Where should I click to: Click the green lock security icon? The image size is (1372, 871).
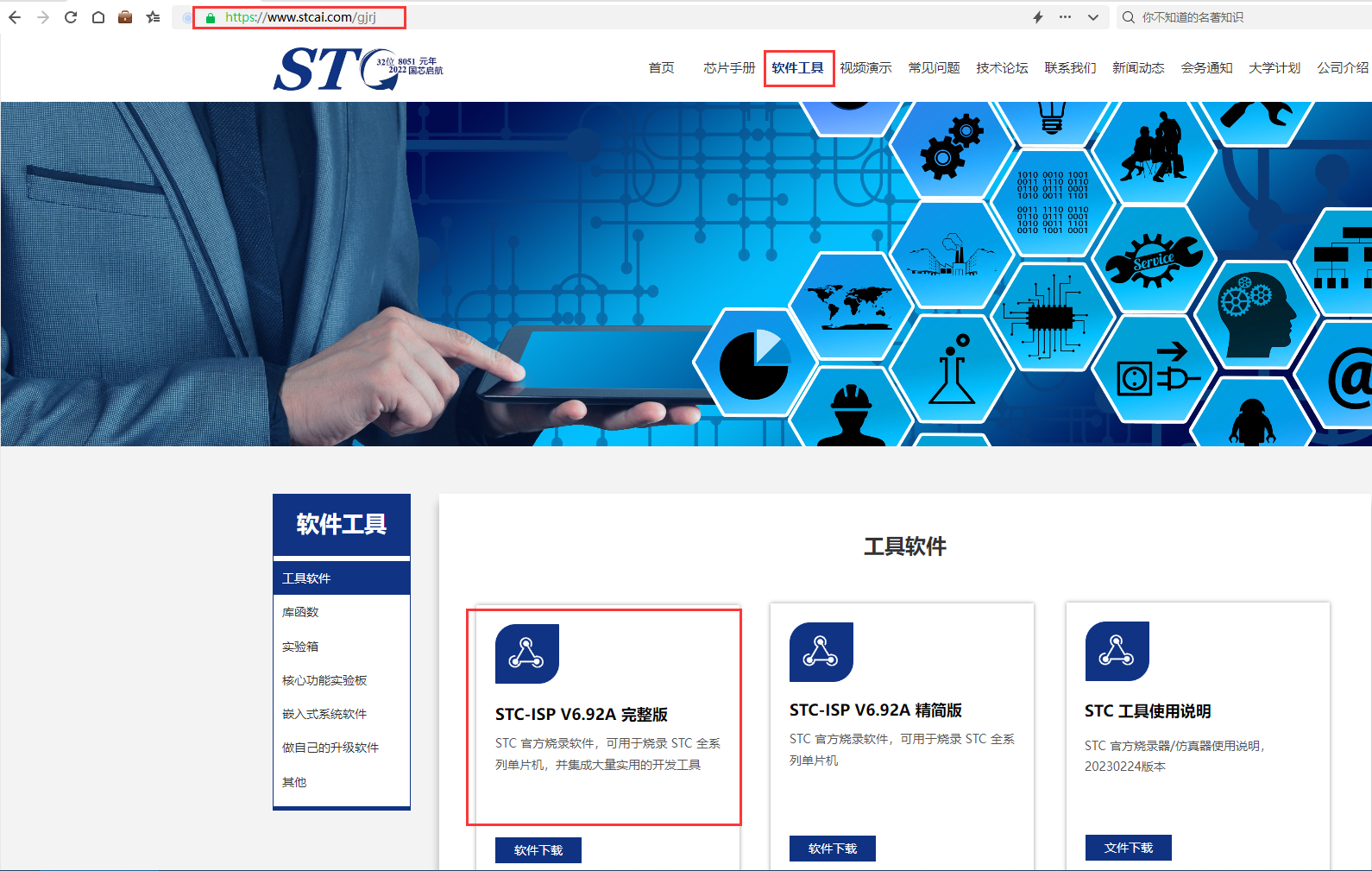tap(210, 17)
